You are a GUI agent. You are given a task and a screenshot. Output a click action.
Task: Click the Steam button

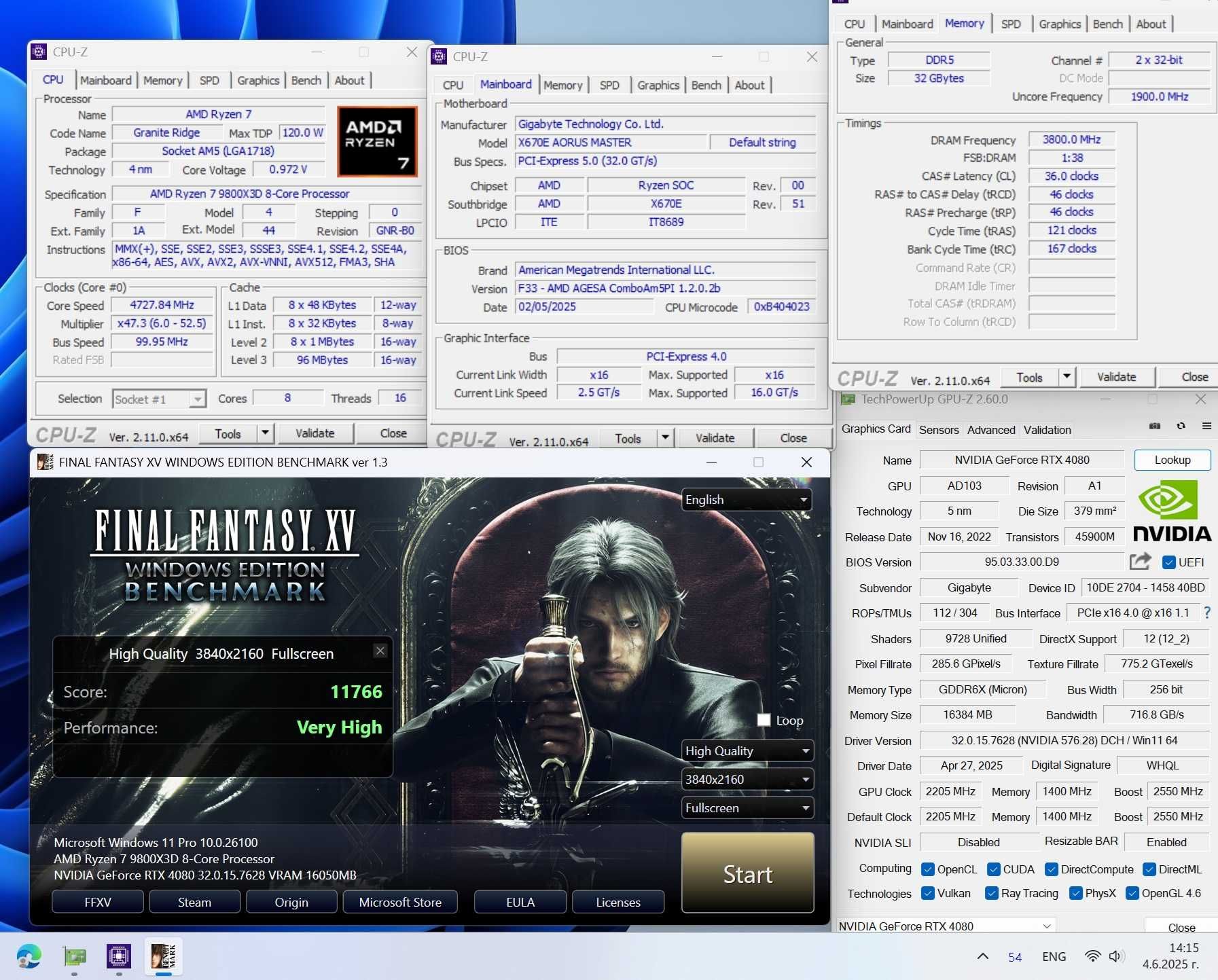[x=194, y=902]
